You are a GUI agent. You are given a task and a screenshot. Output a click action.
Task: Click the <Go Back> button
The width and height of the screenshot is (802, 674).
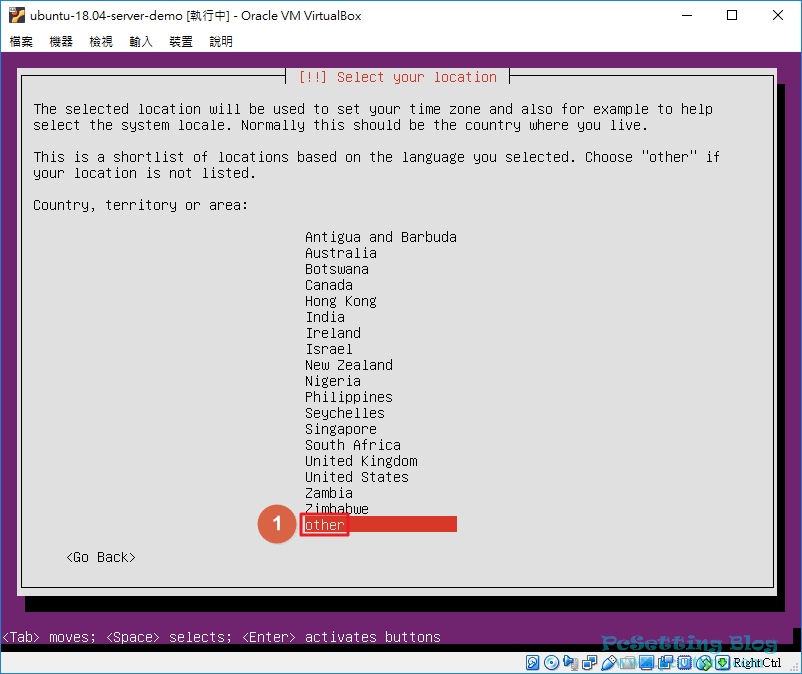pos(101,557)
